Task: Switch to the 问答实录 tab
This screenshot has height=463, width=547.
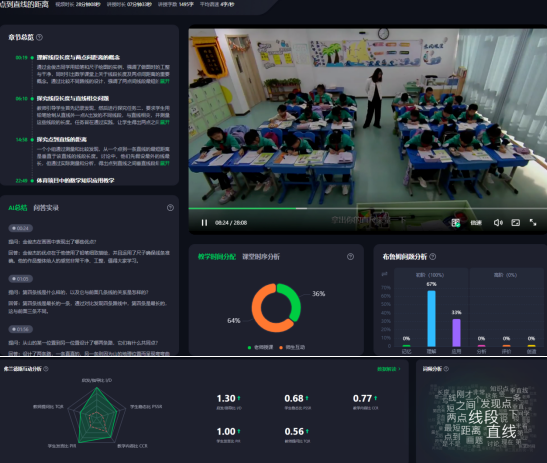Action: click(x=46, y=208)
